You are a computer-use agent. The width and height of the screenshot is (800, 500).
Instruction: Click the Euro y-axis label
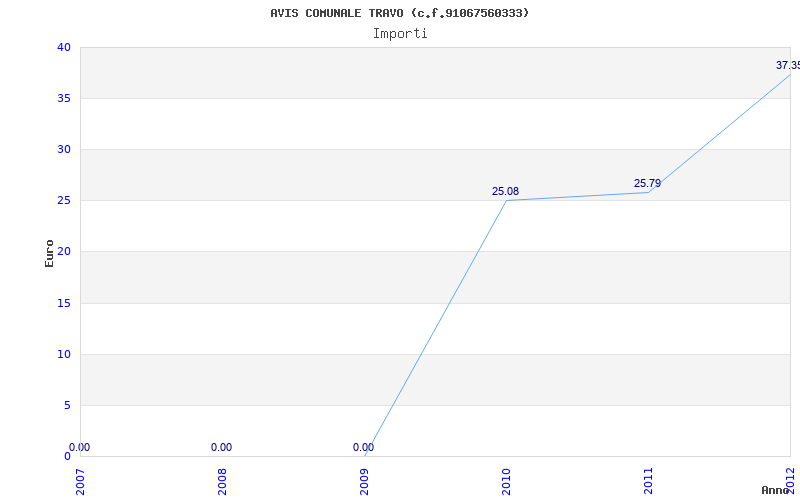click(49, 253)
